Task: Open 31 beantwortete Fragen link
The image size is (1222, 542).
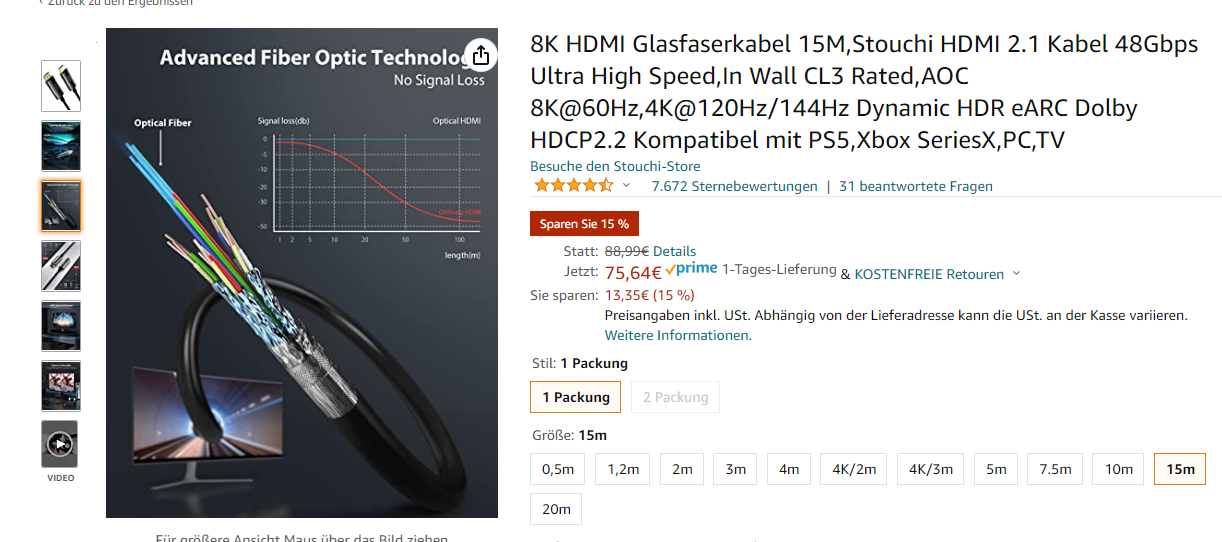Action: 916,186
